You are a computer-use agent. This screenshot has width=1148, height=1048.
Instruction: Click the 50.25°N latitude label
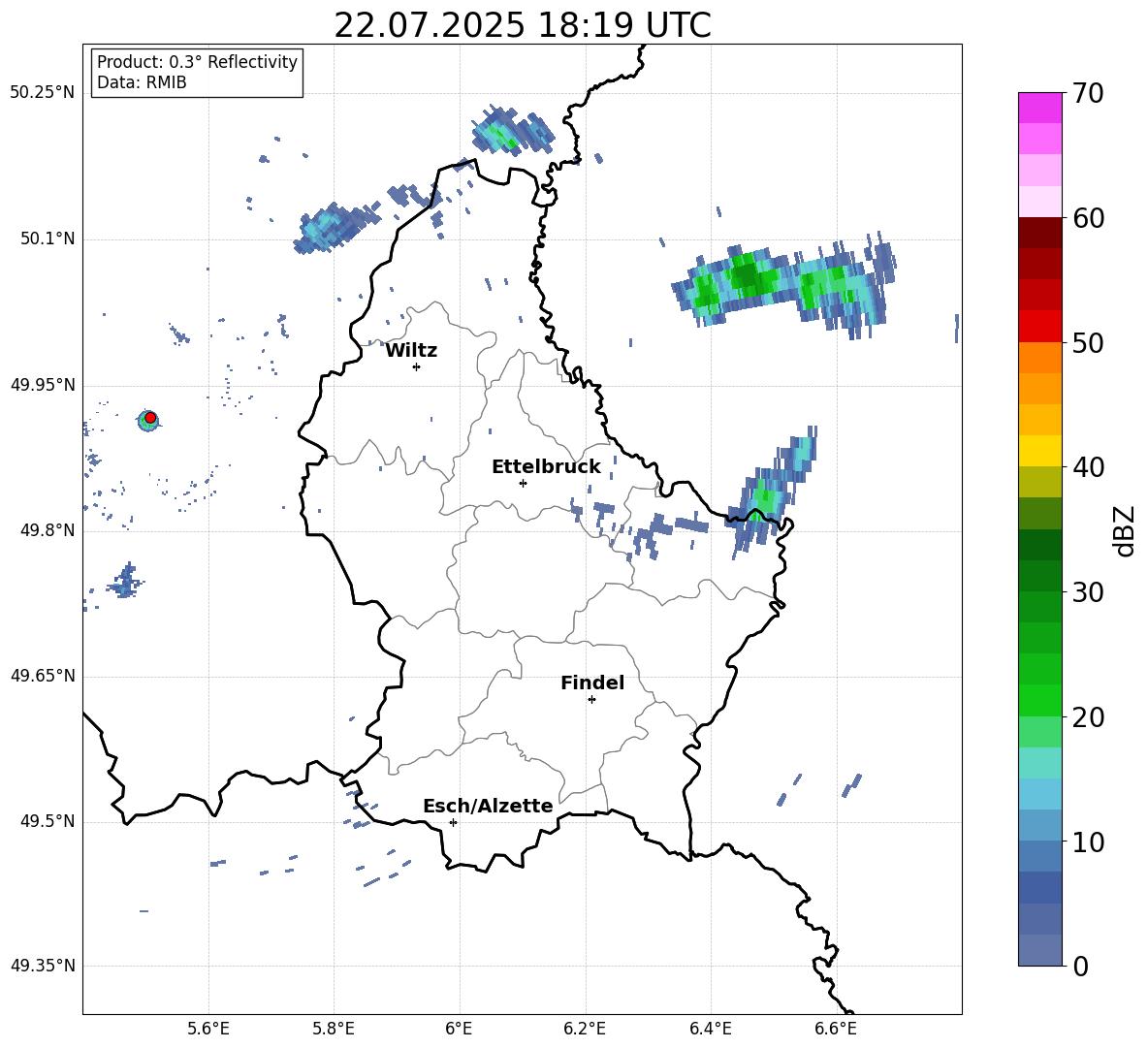tap(43, 93)
